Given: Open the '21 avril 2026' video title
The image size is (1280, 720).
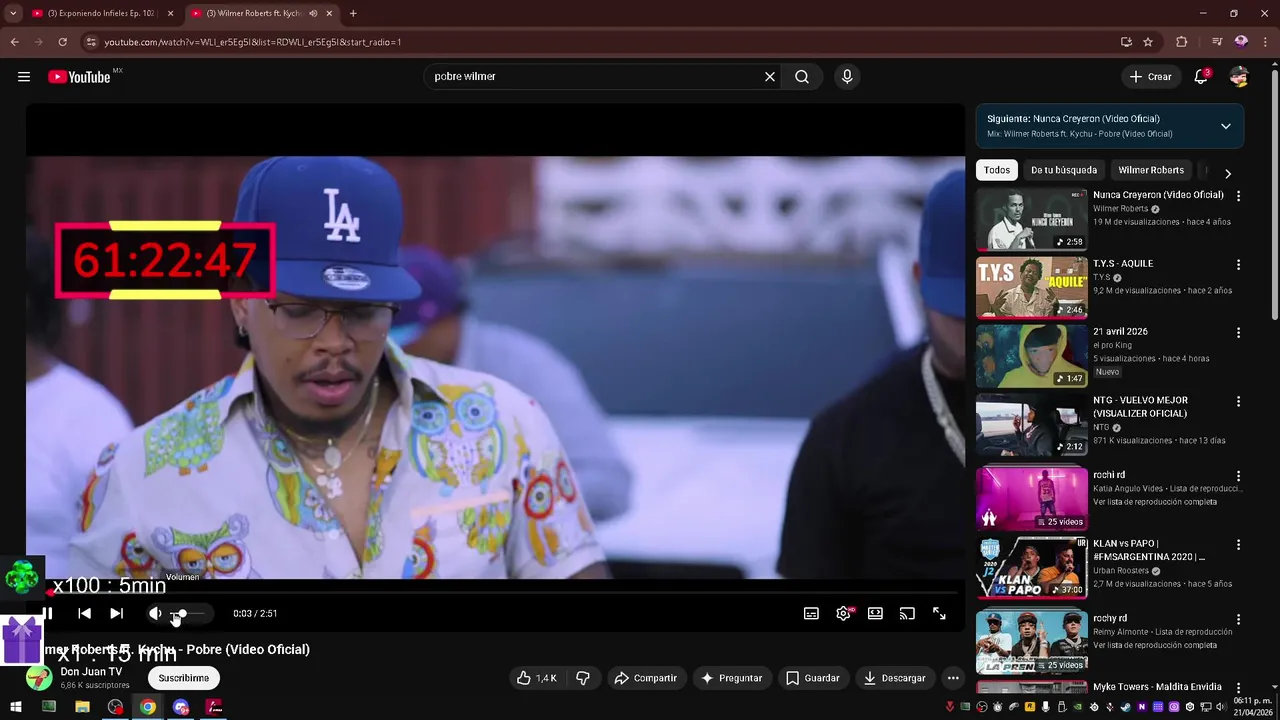Looking at the screenshot, I should pos(1120,332).
